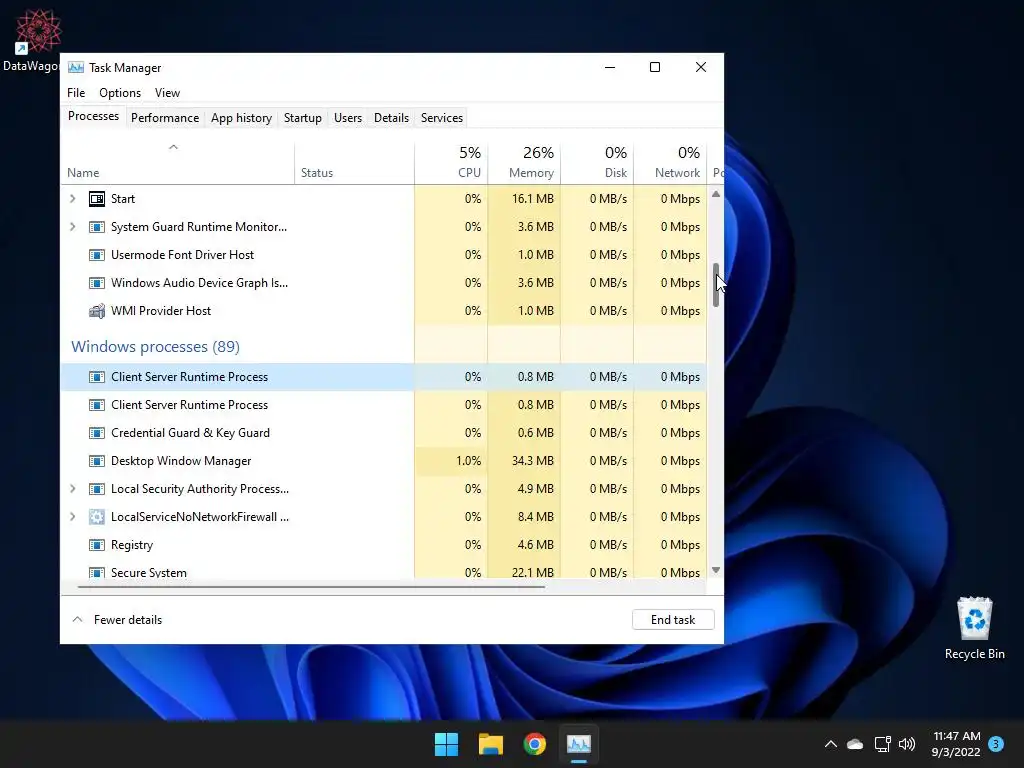Screen dimensions: 1024x768
Task: Select the Desktop Window Manager row name
Action: 181,461
